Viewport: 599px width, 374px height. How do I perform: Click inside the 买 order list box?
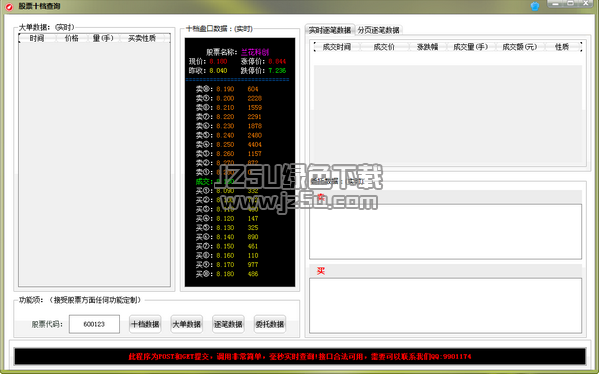(x=445, y=305)
